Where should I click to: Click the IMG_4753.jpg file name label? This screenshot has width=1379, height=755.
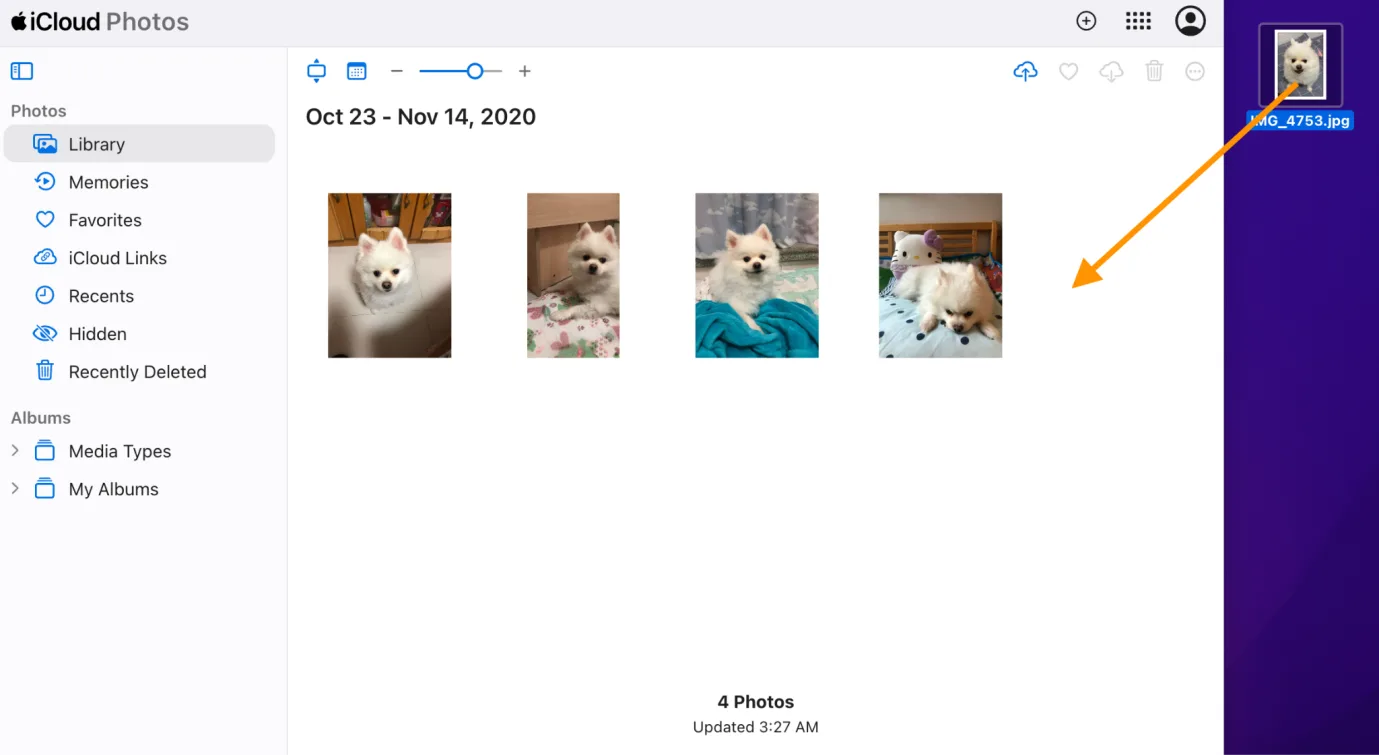[x=1300, y=121]
